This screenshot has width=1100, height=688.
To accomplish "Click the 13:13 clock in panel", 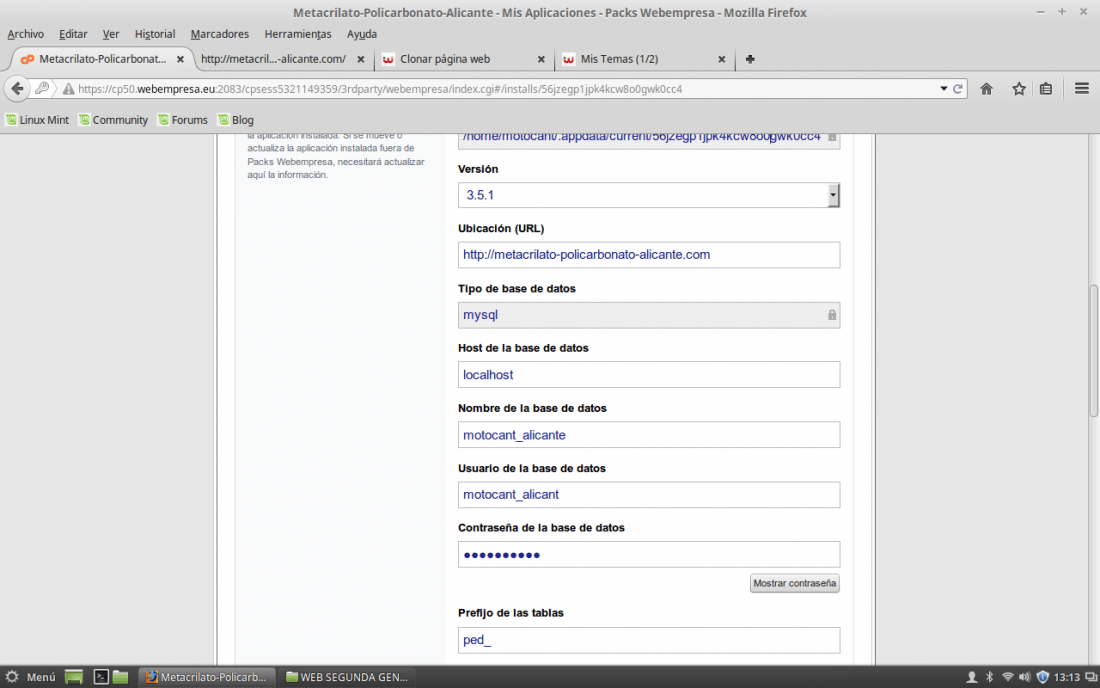I will pyautogui.click(x=1066, y=677).
